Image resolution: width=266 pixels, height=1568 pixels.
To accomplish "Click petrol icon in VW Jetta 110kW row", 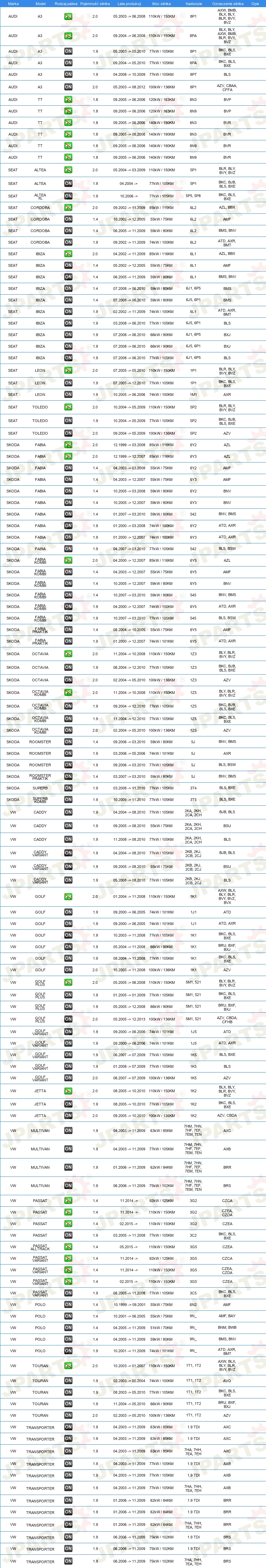I will click(x=68, y=1092).
